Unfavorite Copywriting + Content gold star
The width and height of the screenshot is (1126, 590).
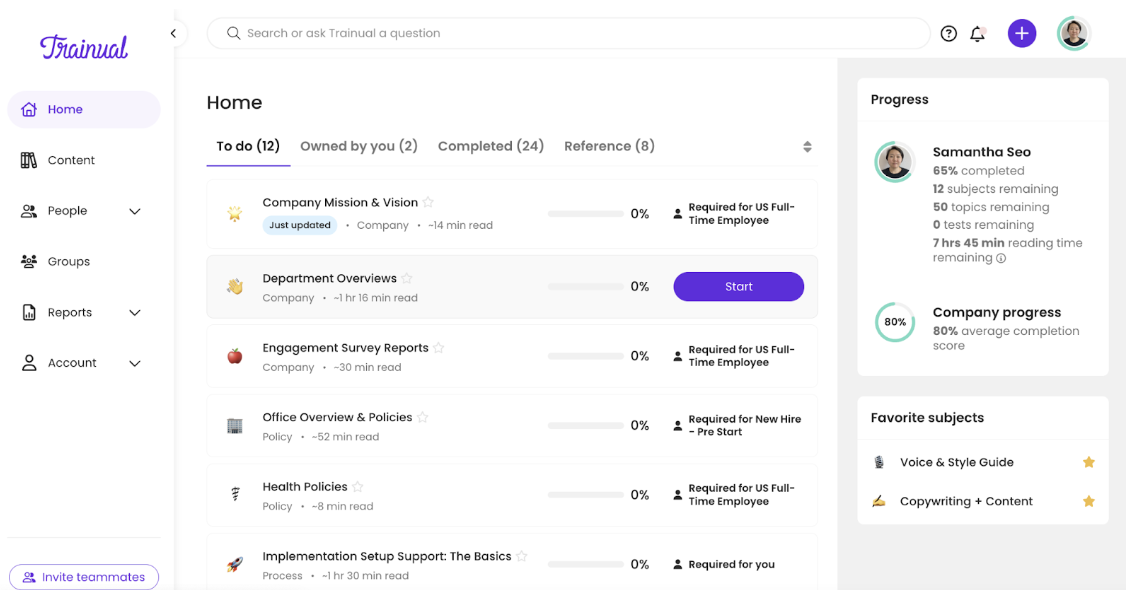tap(1089, 501)
